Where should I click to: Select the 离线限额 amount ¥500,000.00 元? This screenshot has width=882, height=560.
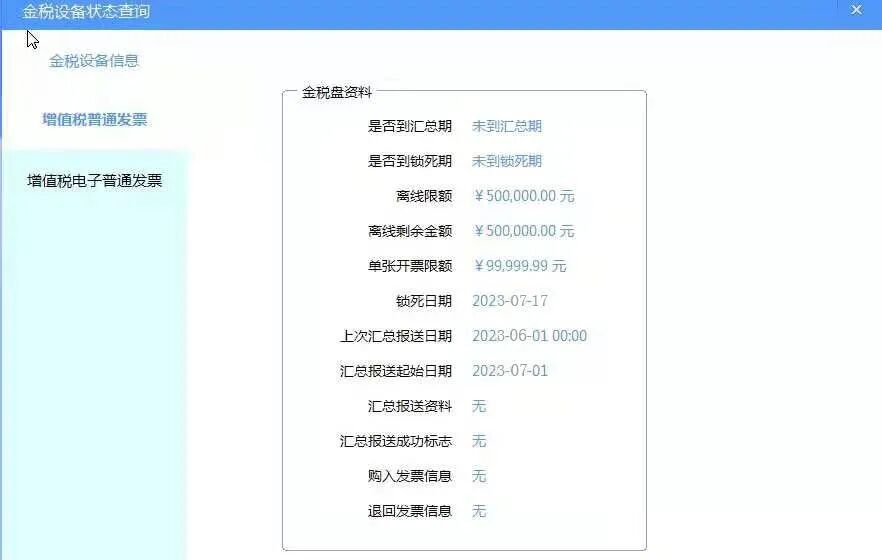pyautogui.click(x=524, y=196)
